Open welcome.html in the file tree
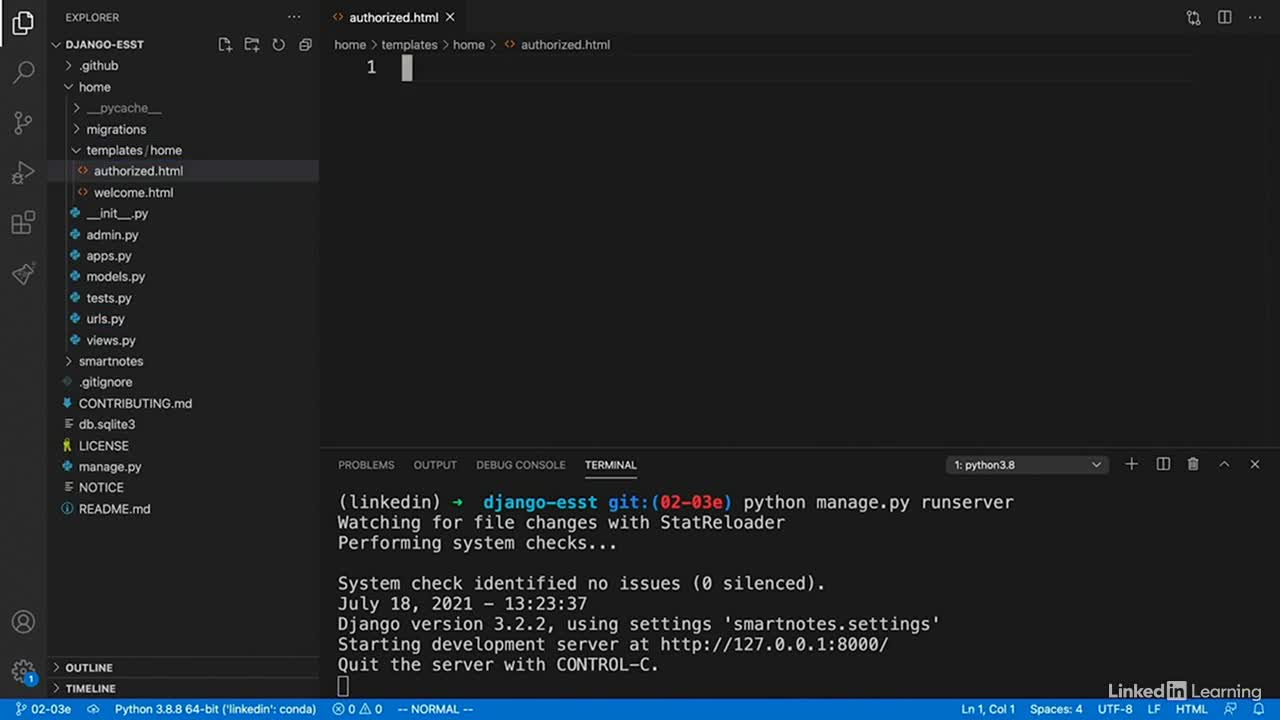Viewport: 1280px width, 720px height. [133, 192]
